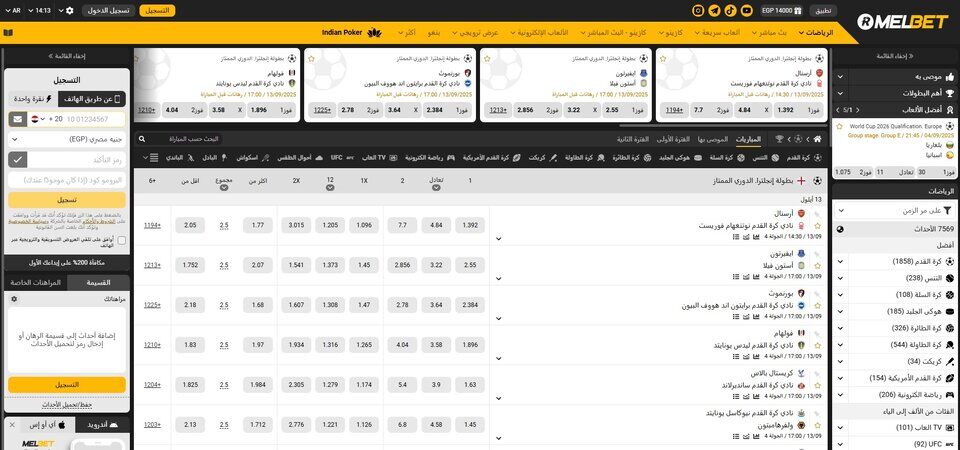Expand Arsenal match row markets chevron
This screenshot has width=960, height=450.
[498, 239]
